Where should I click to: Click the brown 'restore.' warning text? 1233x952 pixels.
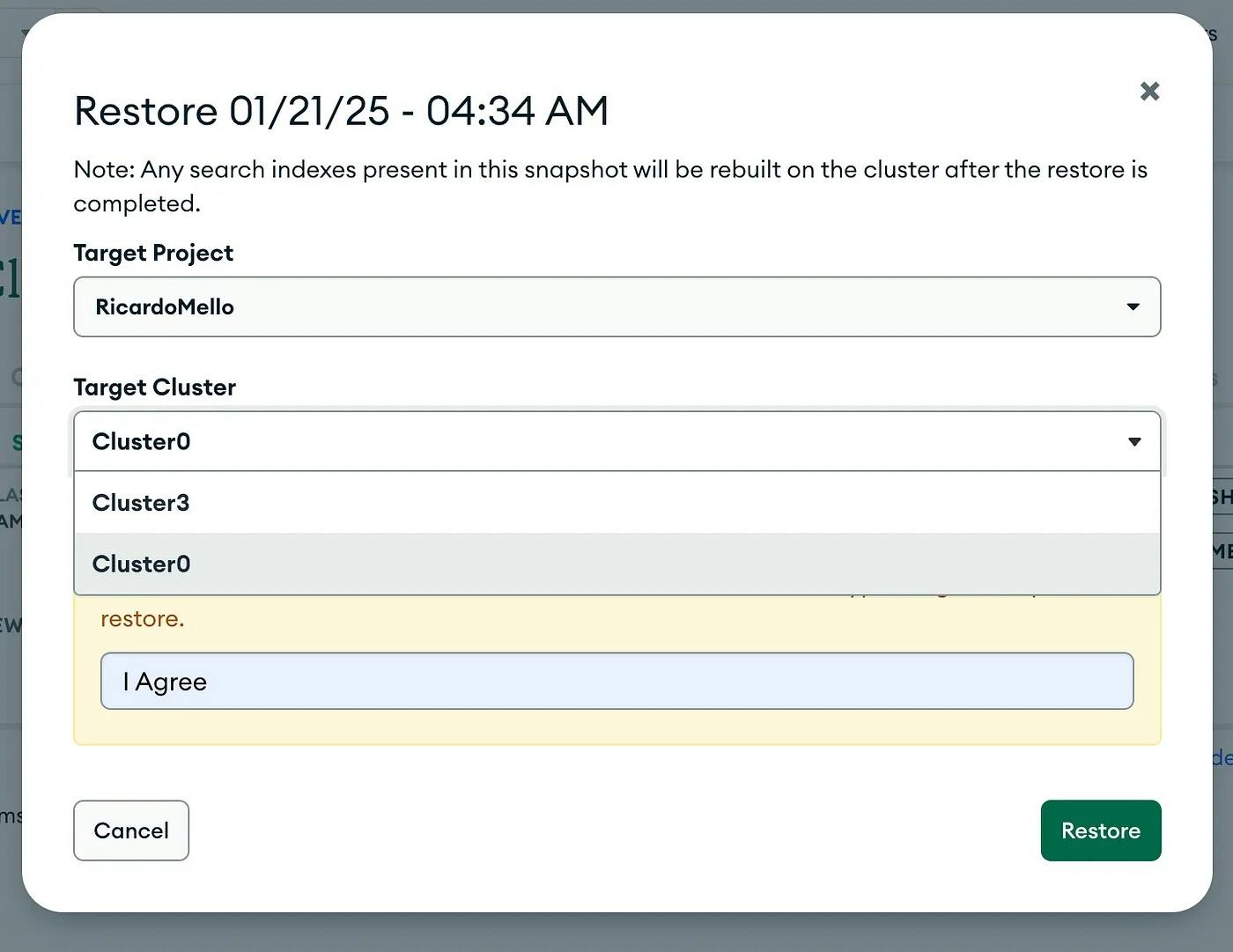(x=143, y=619)
